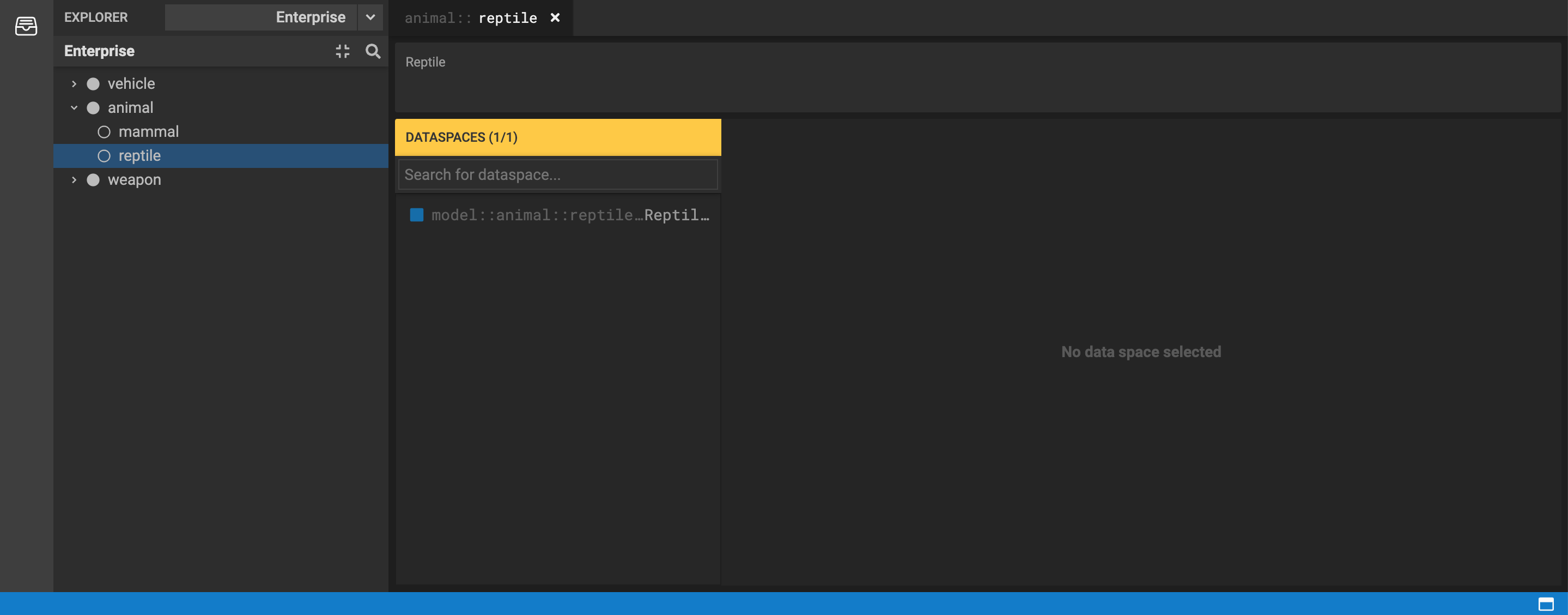The image size is (1568, 615).
Task: Click the hollow circle icon beside mammal
Action: pos(104,131)
